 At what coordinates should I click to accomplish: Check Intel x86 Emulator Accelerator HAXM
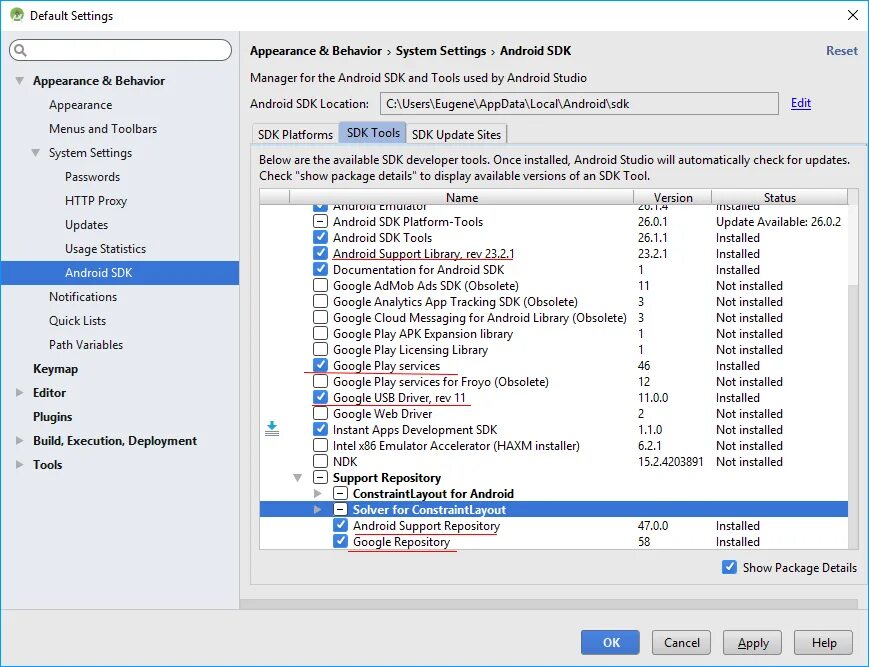click(x=320, y=446)
